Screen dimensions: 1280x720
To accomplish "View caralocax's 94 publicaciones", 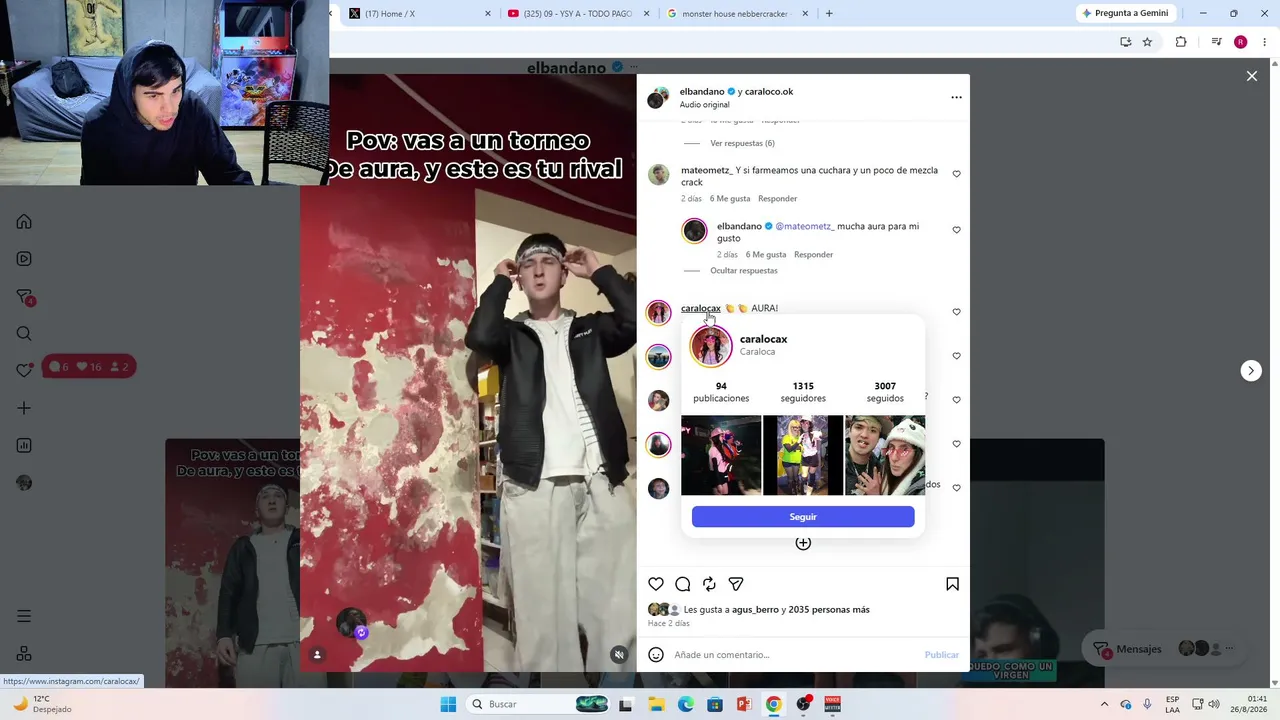I will 721,392.
